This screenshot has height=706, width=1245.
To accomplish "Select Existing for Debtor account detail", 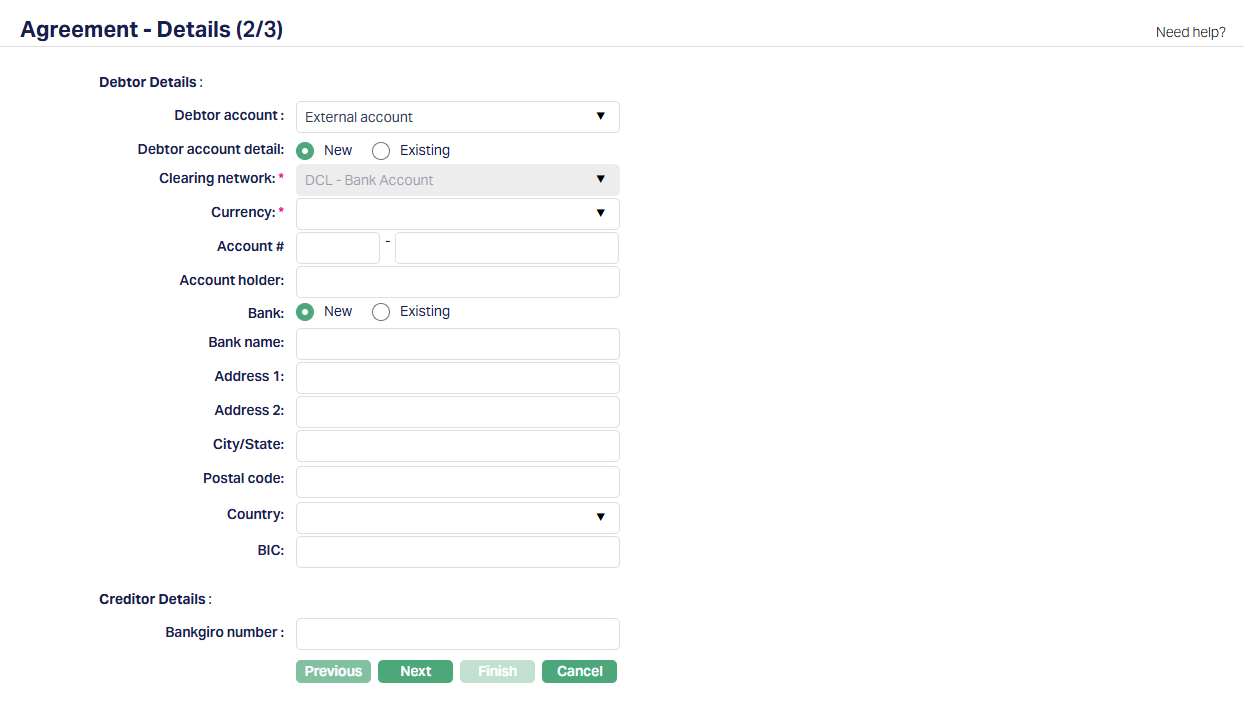I will pos(381,151).
